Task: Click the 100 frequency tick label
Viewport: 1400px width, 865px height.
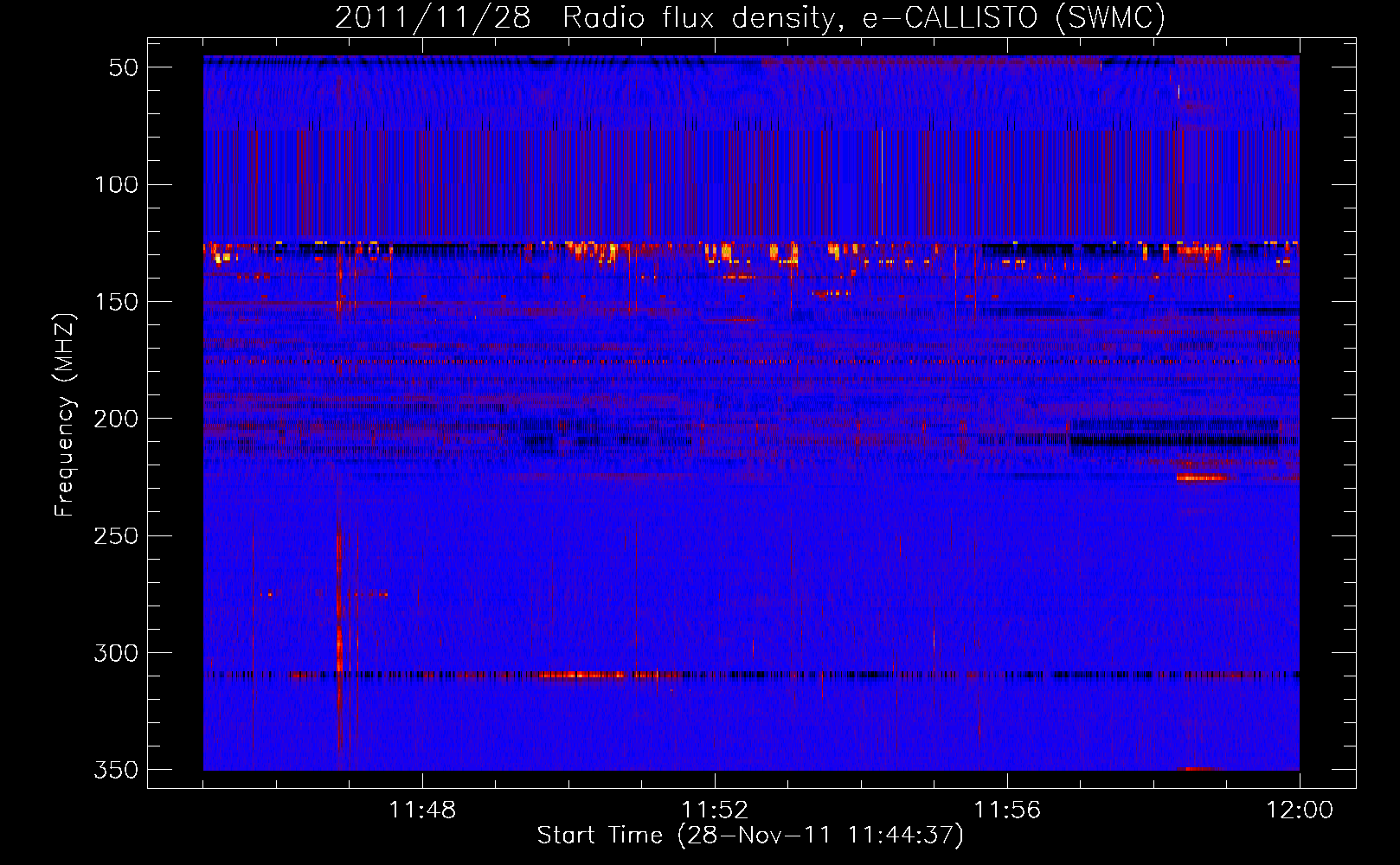Action: pos(117,184)
